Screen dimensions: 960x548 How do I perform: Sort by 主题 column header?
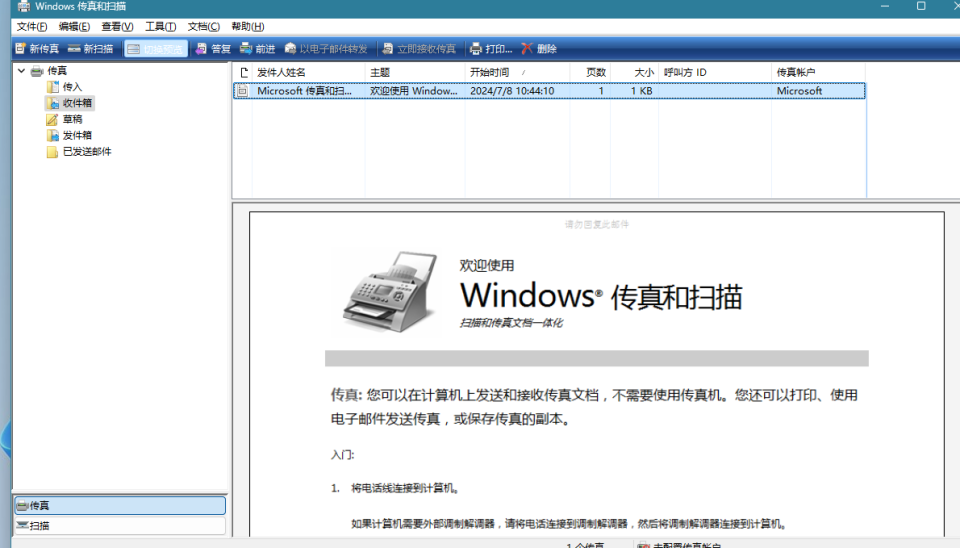click(414, 72)
